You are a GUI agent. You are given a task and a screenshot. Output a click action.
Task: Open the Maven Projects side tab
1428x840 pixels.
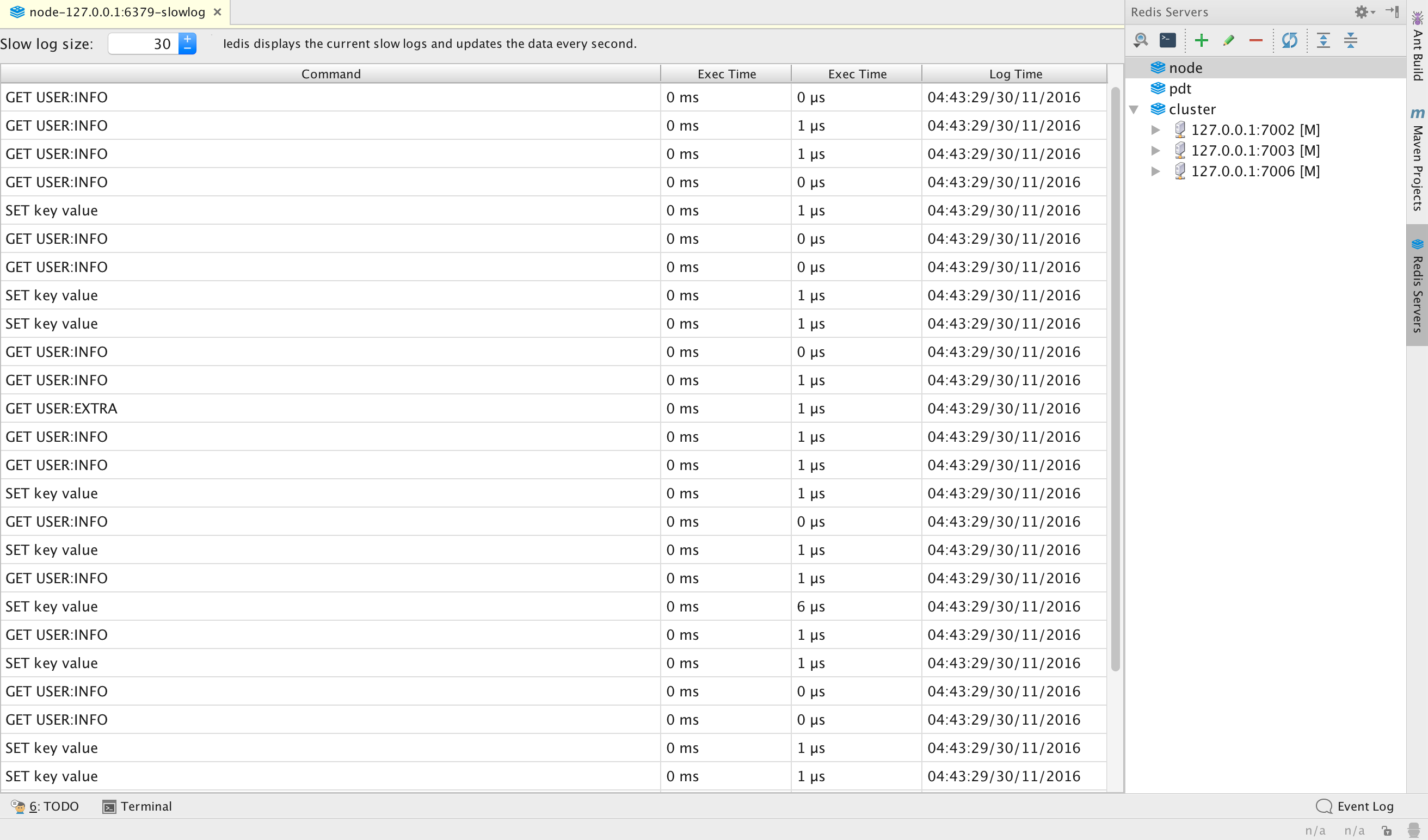[1417, 160]
